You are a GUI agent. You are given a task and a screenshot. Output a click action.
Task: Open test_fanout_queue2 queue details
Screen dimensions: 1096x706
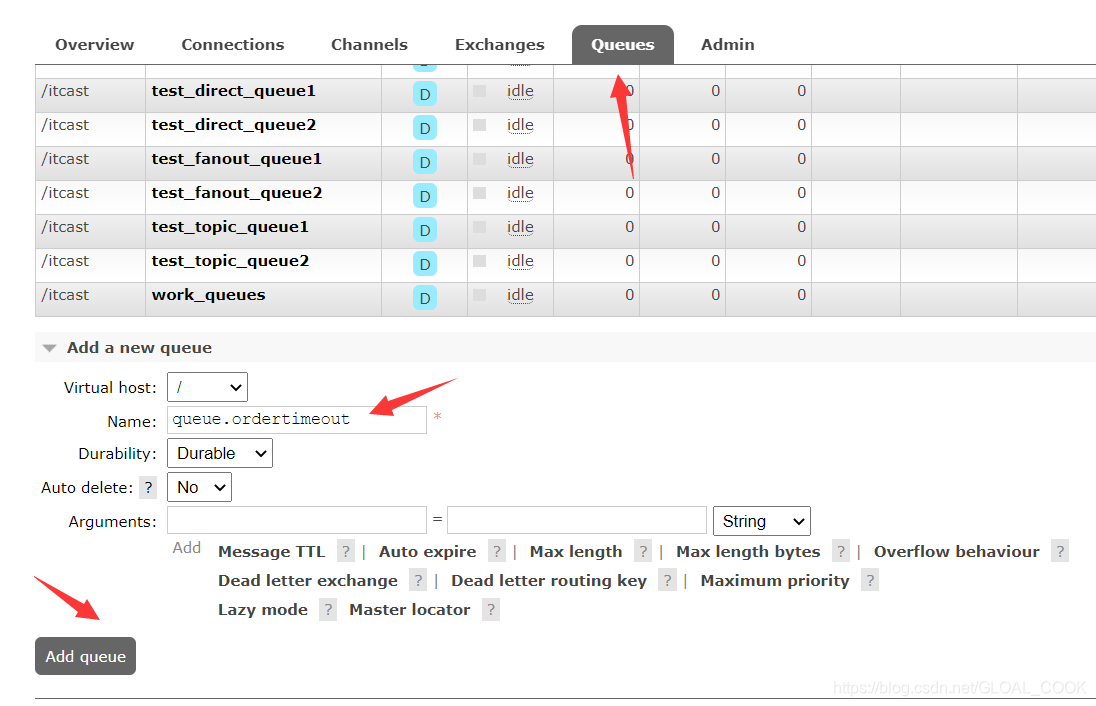click(x=237, y=193)
